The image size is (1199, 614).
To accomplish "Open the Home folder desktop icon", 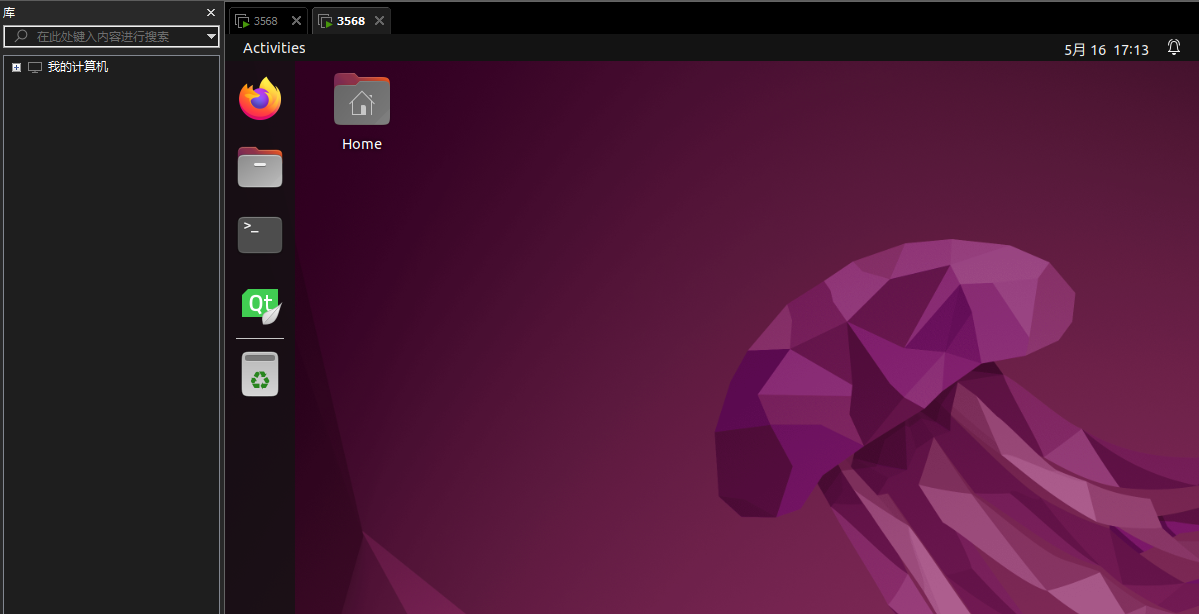I will 362,99.
